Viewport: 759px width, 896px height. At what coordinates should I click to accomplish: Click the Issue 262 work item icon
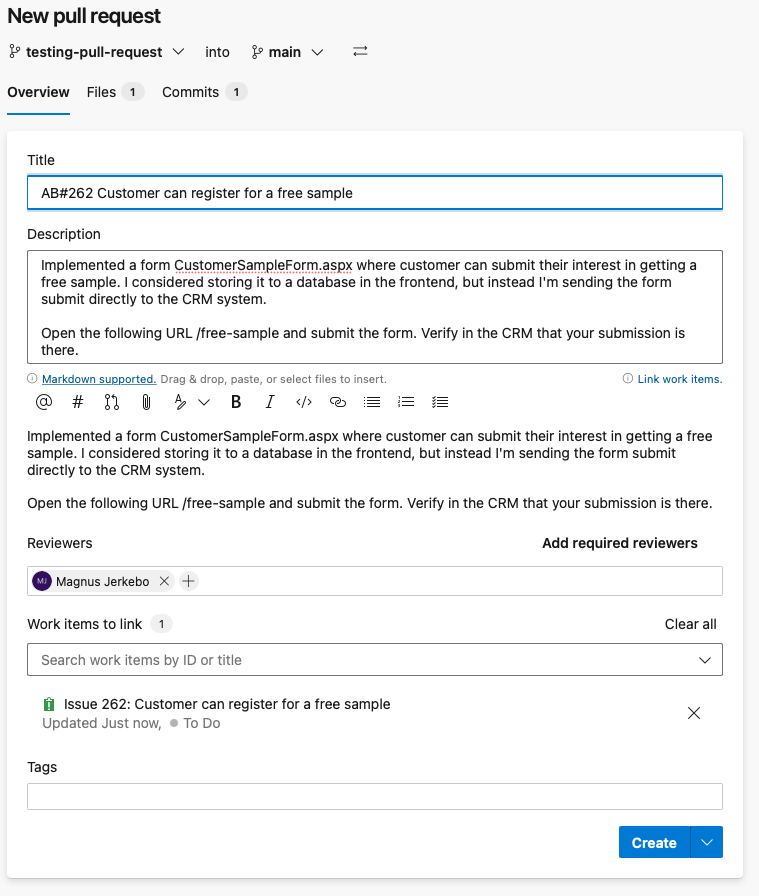pos(49,704)
